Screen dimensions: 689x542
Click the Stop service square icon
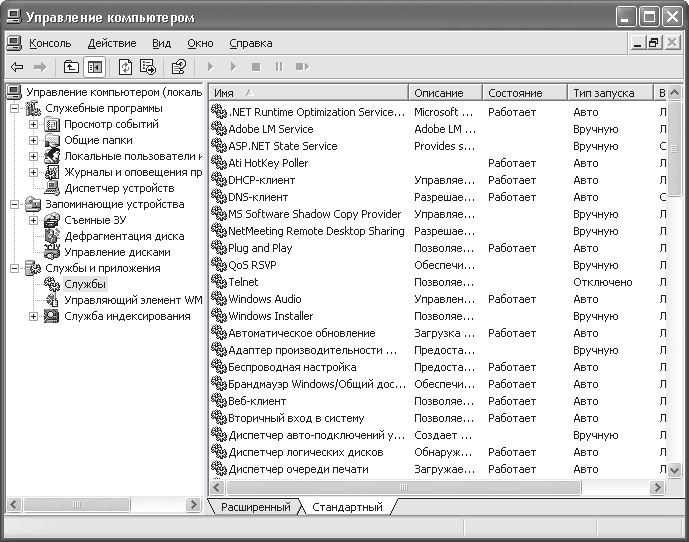pyautogui.click(x=256, y=67)
